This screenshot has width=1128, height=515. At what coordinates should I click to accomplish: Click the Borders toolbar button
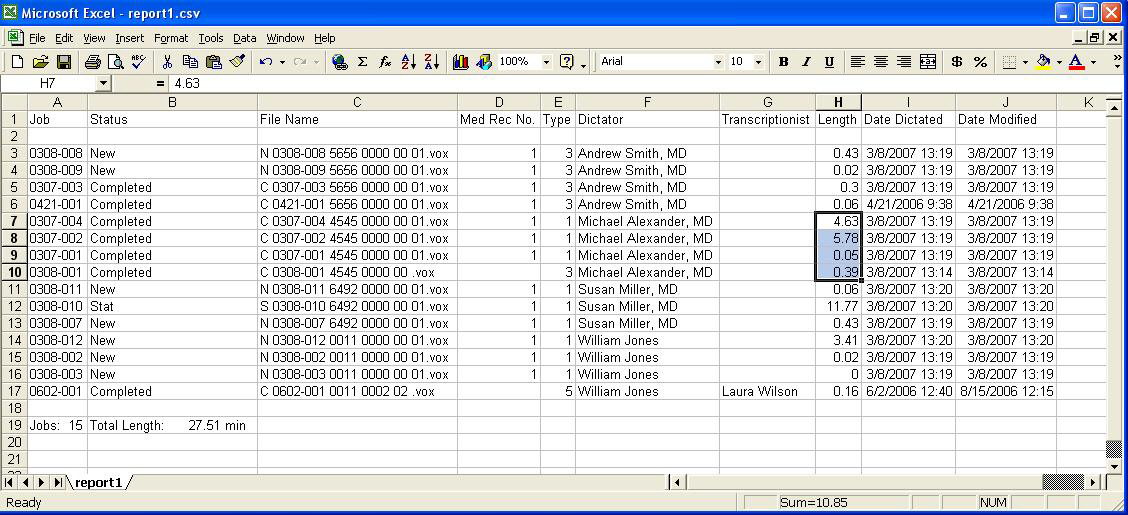click(x=1010, y=62)
